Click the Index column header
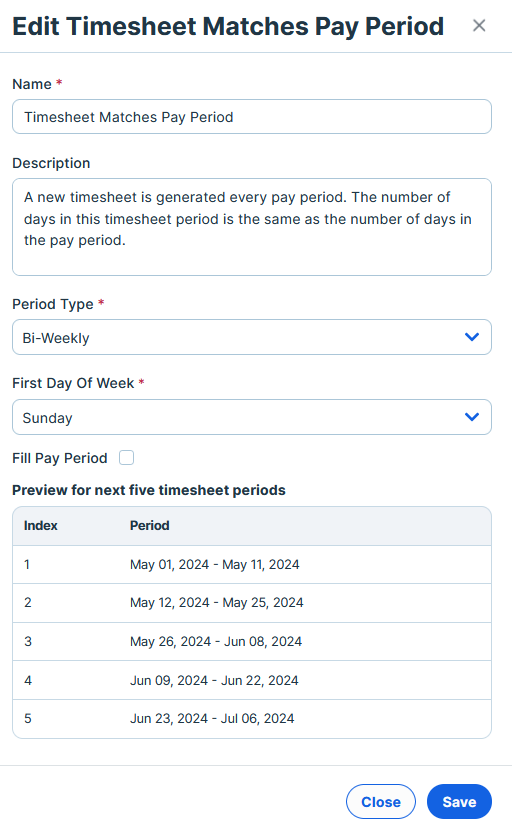The width and height of the screenshot is (512, 825). click(41, 526)
